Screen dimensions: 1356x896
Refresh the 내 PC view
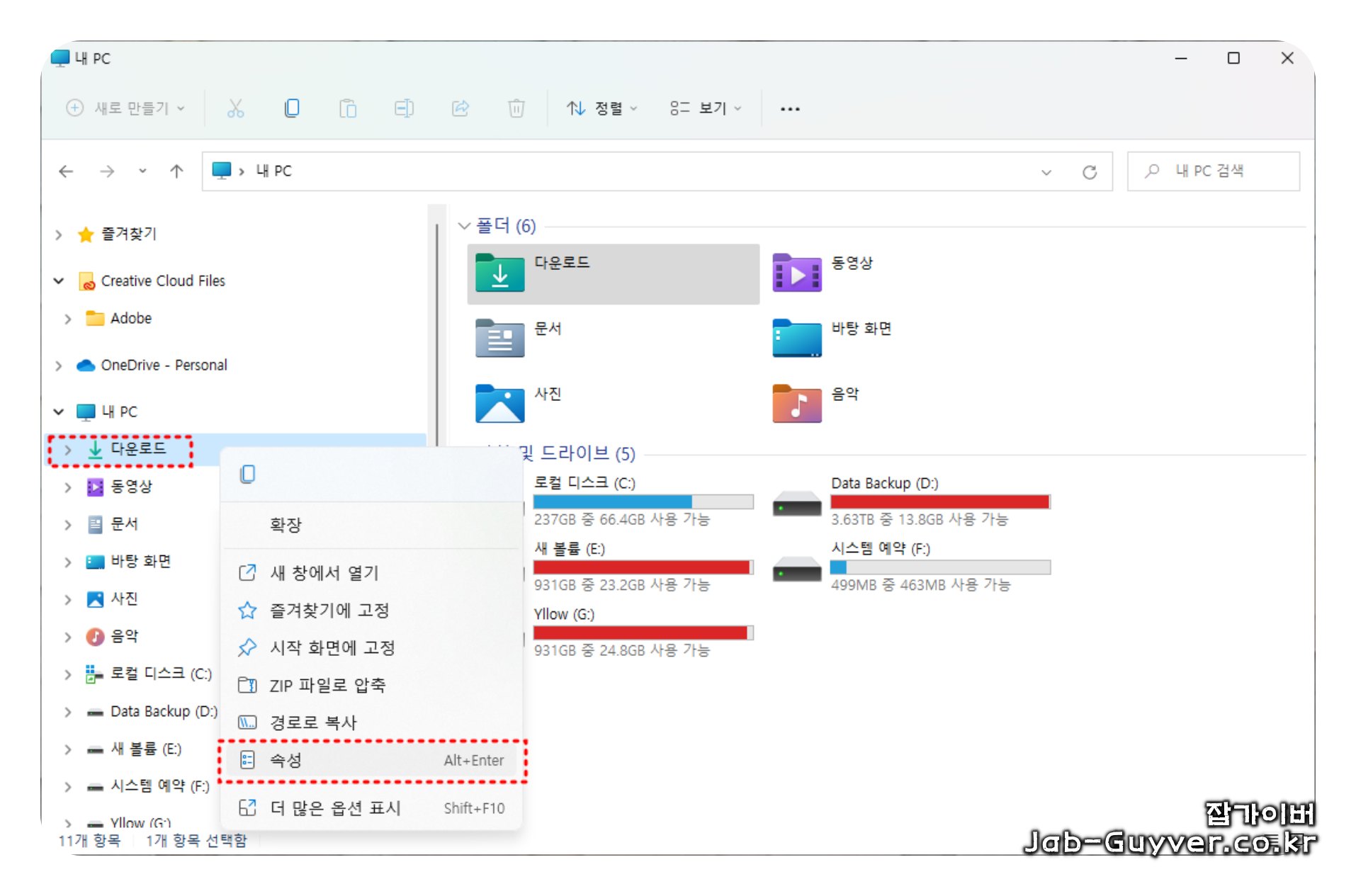click(1089, 171)
